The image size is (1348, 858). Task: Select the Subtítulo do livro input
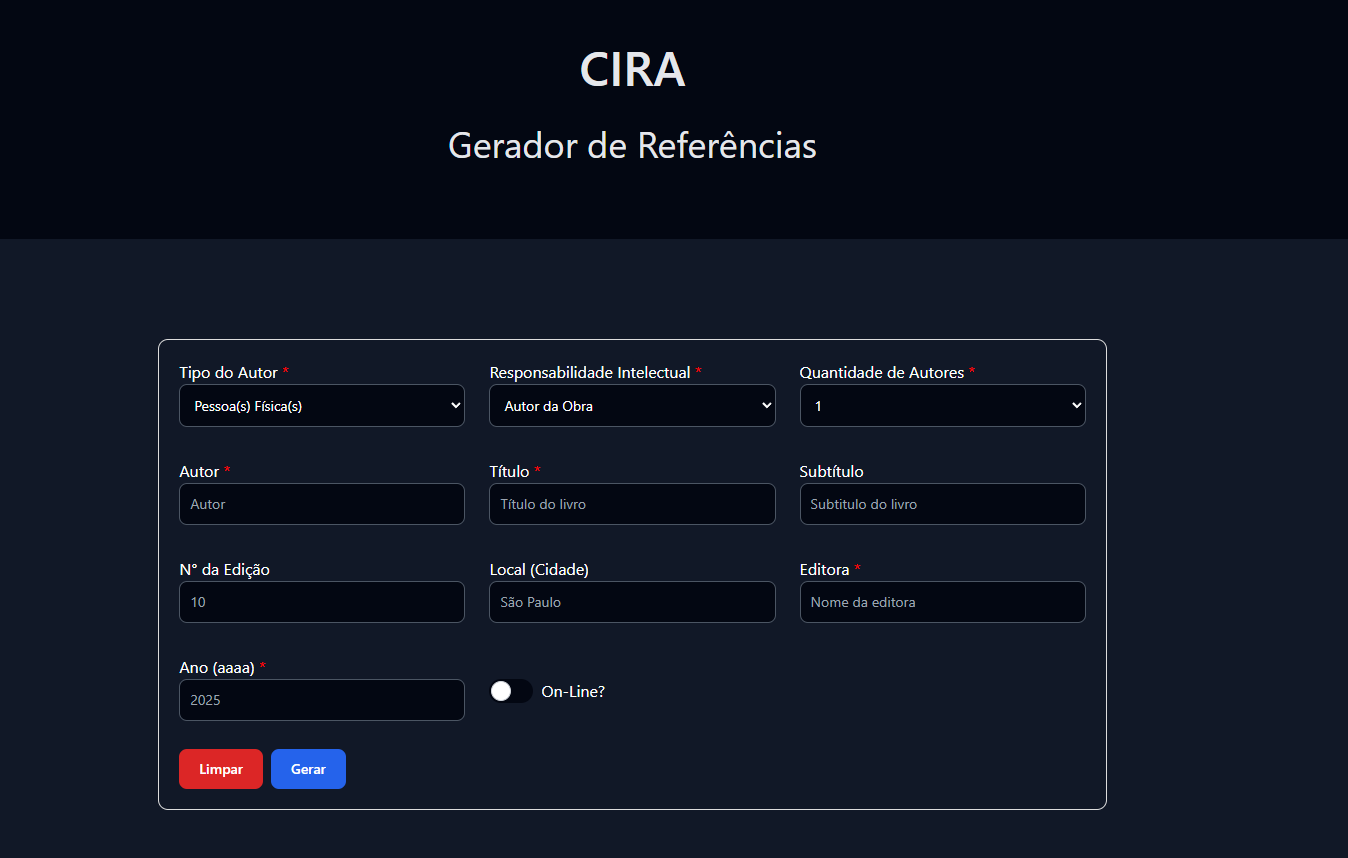pos(942,504)
